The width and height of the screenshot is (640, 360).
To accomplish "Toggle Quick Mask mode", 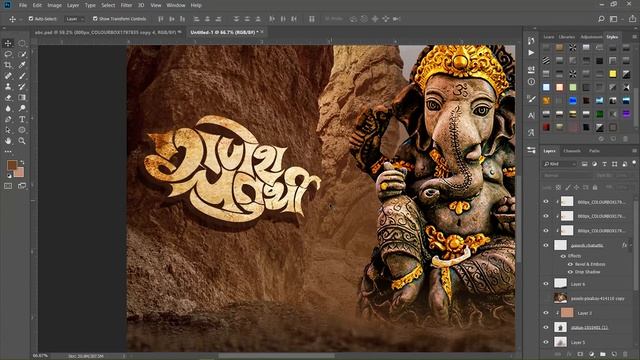I will coord(8,186).
